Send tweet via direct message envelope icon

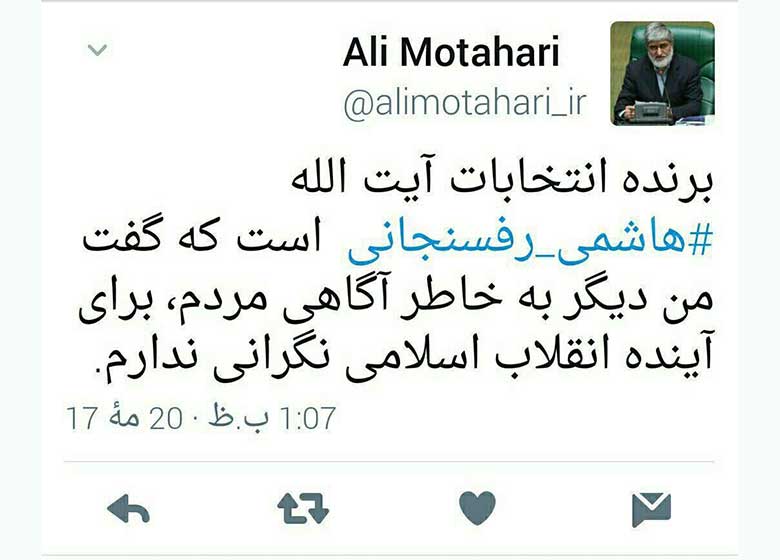tap(651, 509)
